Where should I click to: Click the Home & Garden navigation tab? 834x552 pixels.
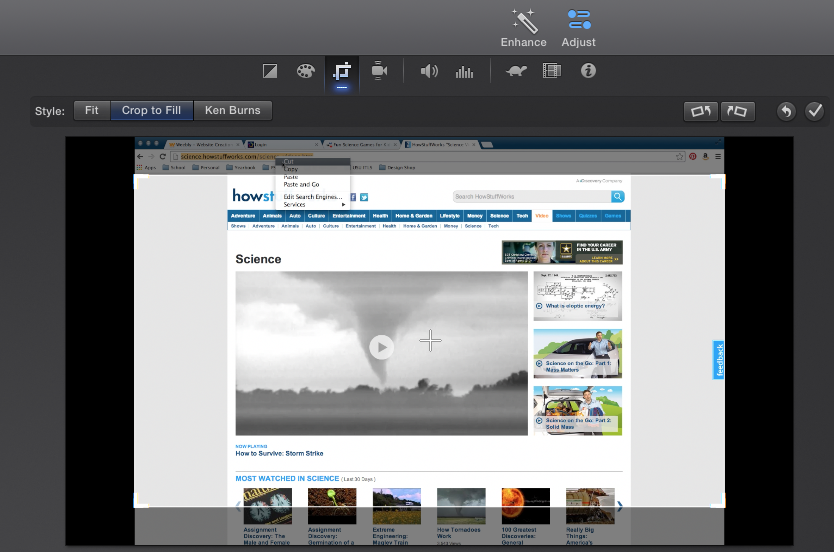click(x=413, y=216)
